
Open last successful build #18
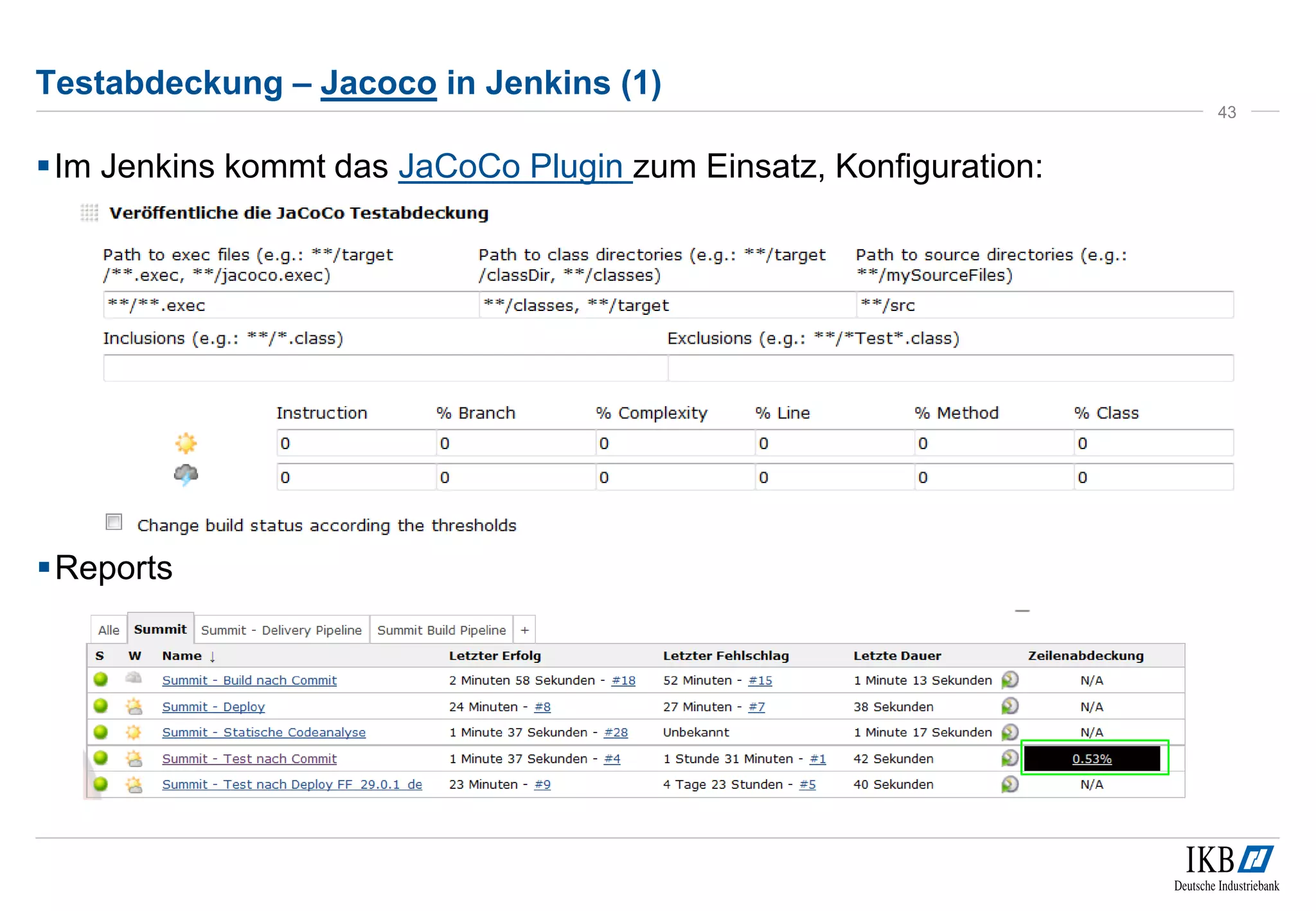[623, 680]
